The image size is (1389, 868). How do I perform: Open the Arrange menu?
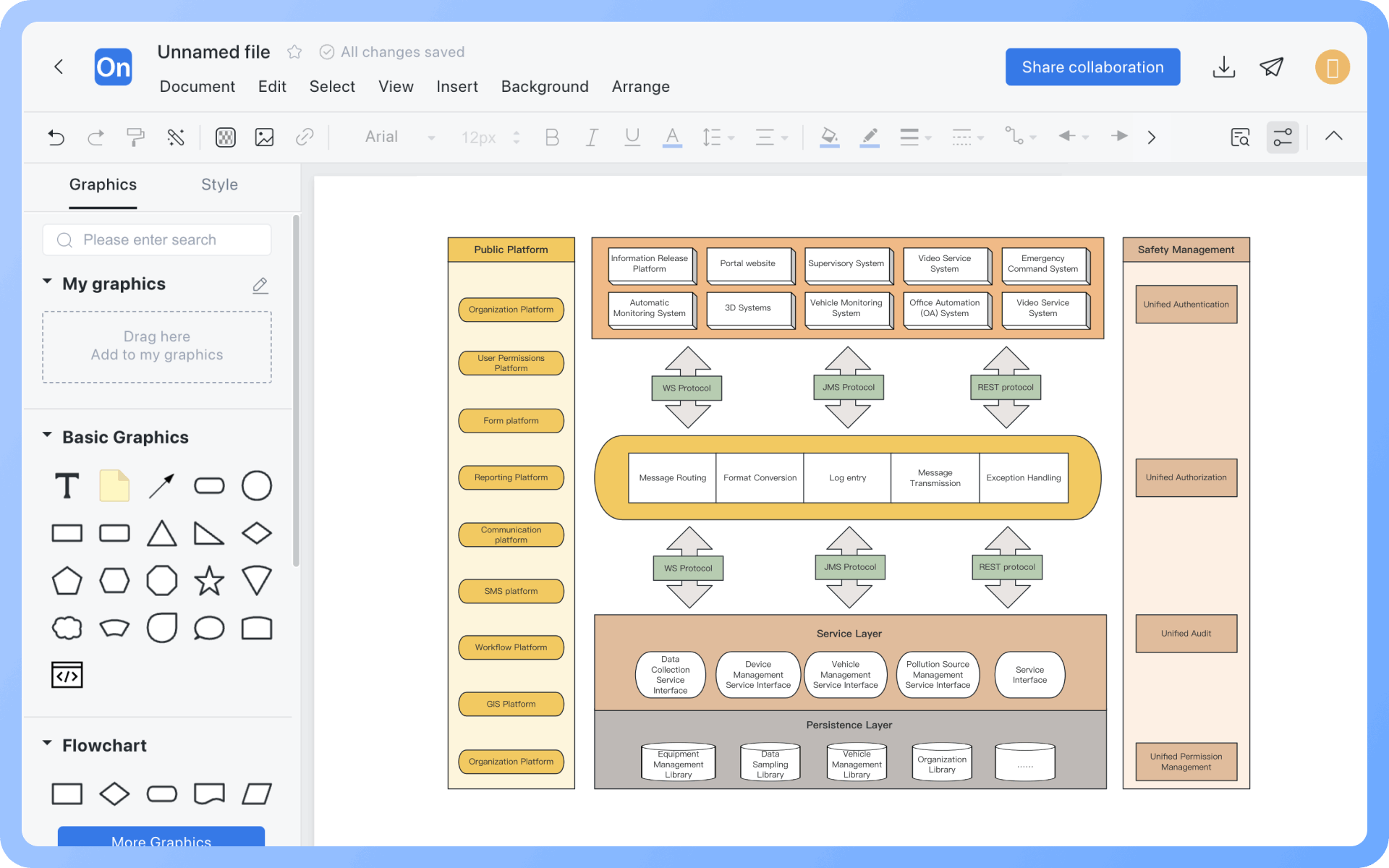[641, 86]
